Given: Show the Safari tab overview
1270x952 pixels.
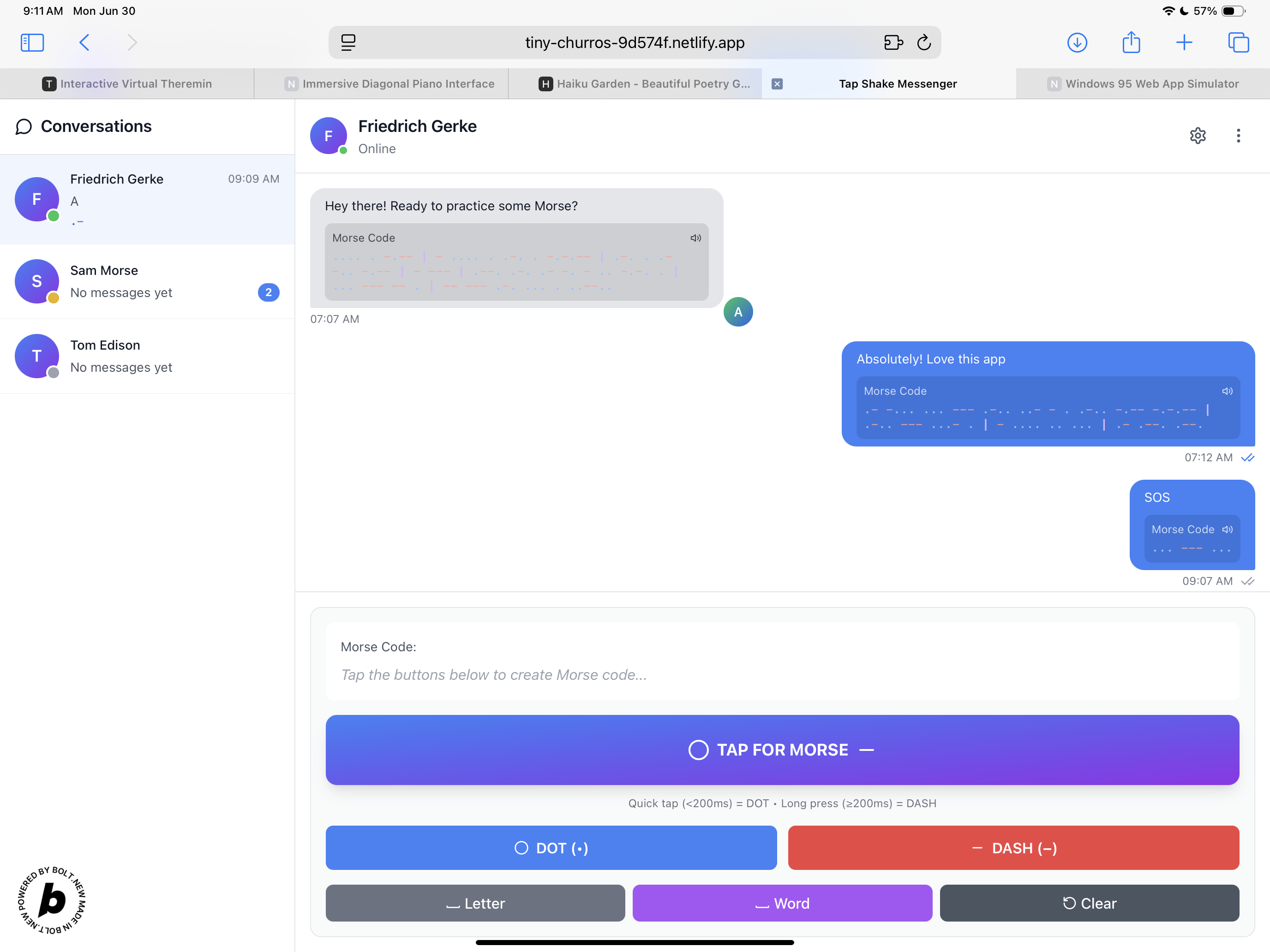Looking at the screenshot, I should (x=1239, y=42).
